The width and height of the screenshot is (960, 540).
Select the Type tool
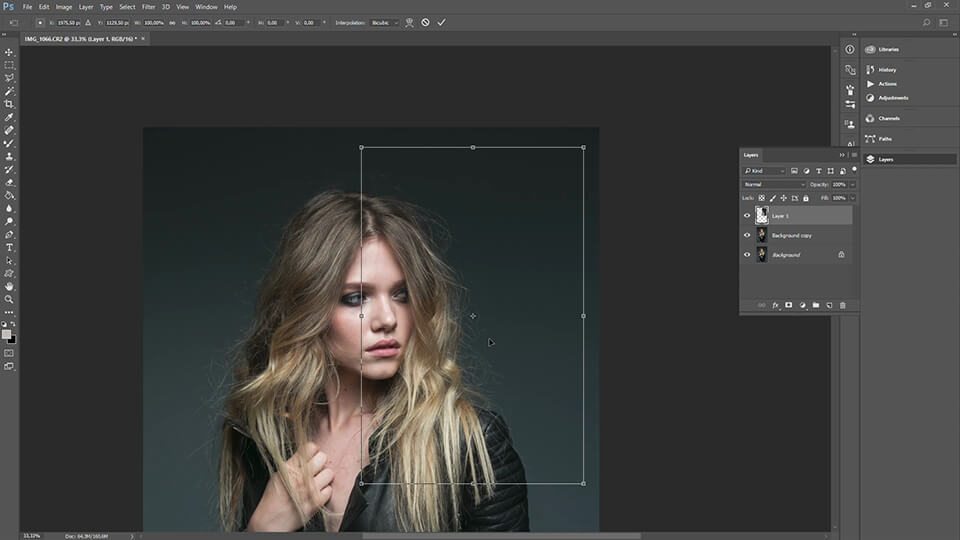pos(9,247)
